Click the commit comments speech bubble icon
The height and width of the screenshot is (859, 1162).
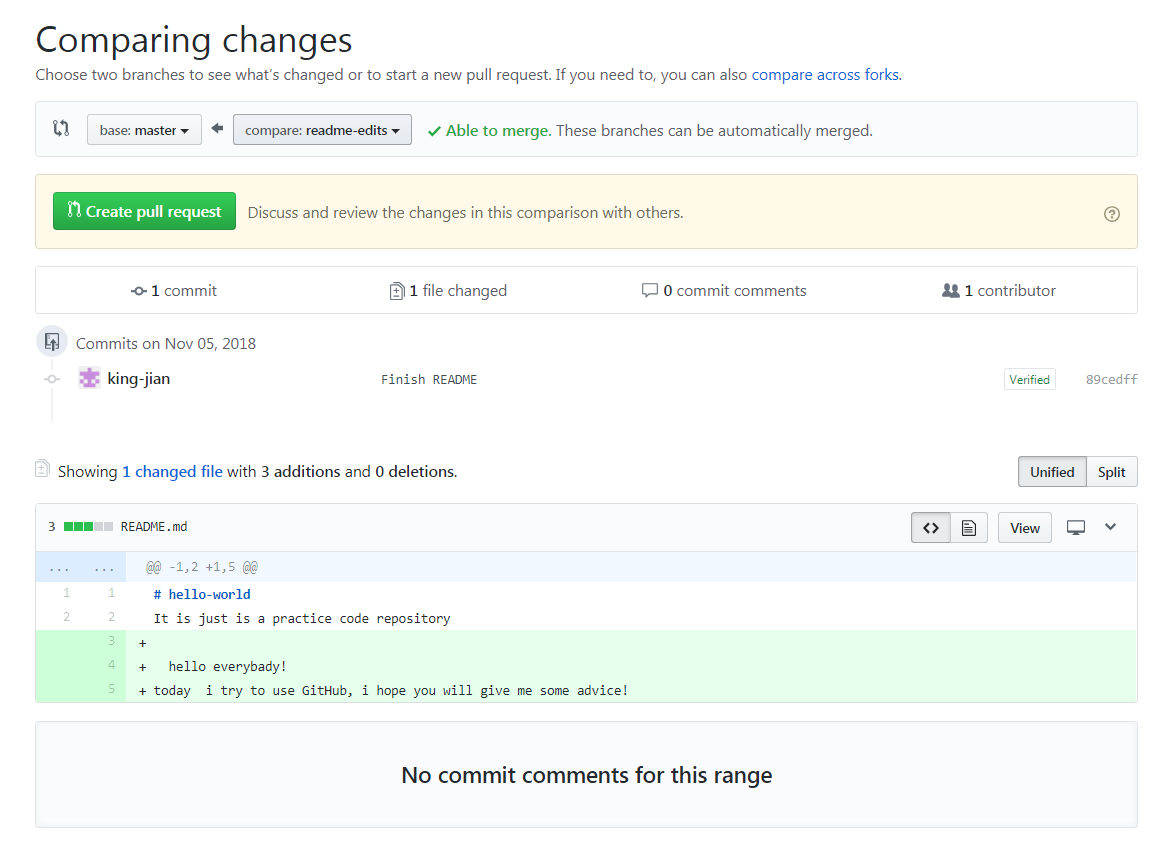[650, 291]
